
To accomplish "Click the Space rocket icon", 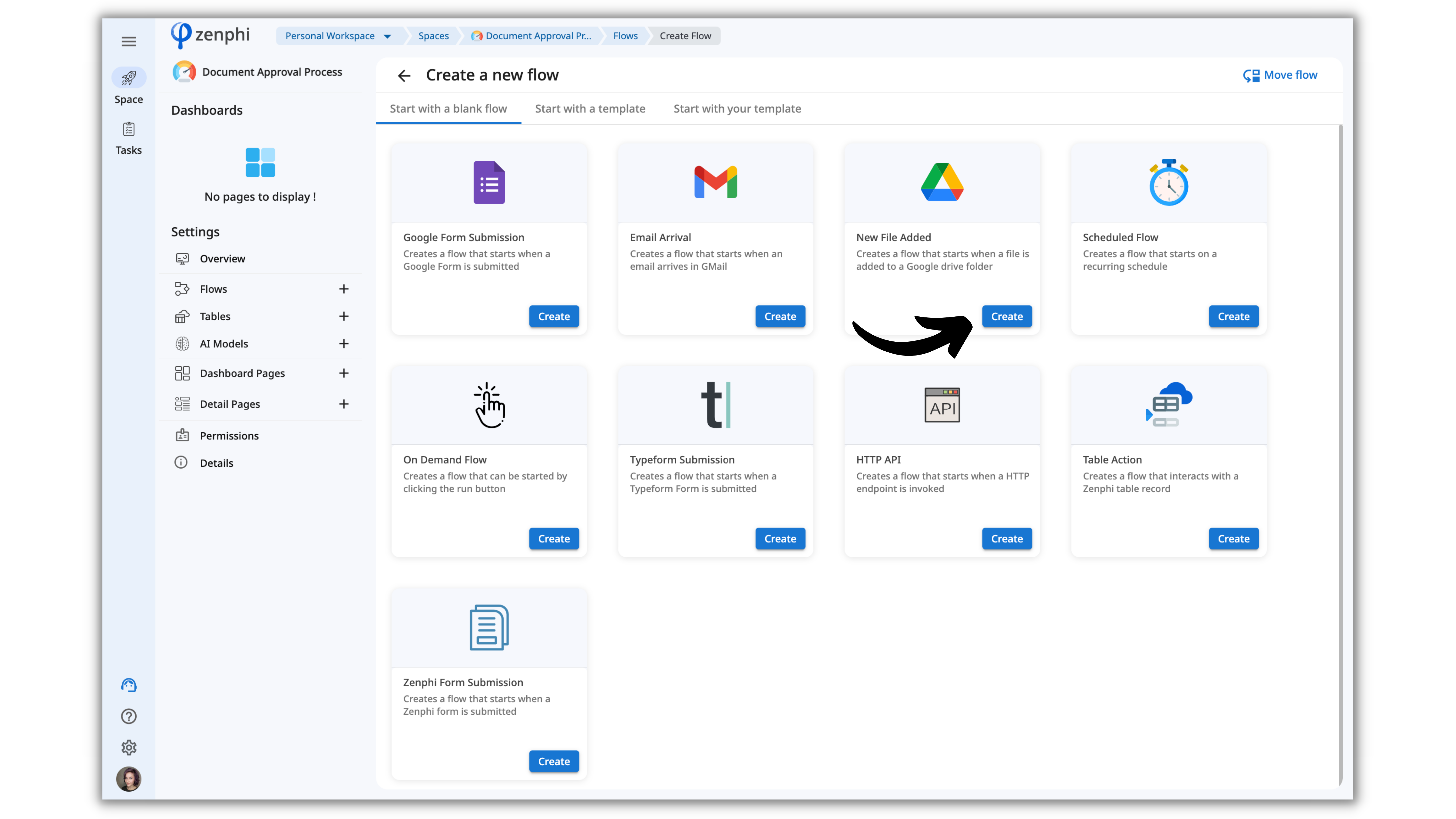I will (x=129, y=78).
